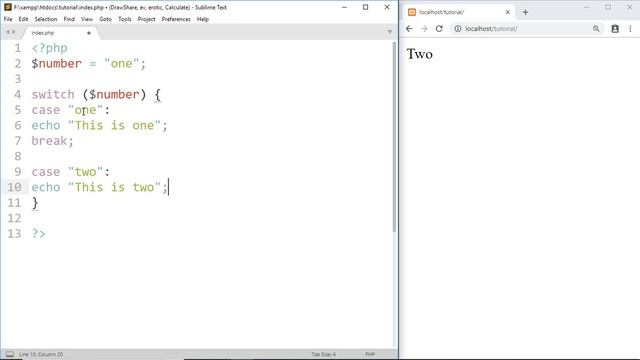Viewport: 640px width, 360px height.
Task: Maximize the Sublime Text window
Action: tap(366, 7)
